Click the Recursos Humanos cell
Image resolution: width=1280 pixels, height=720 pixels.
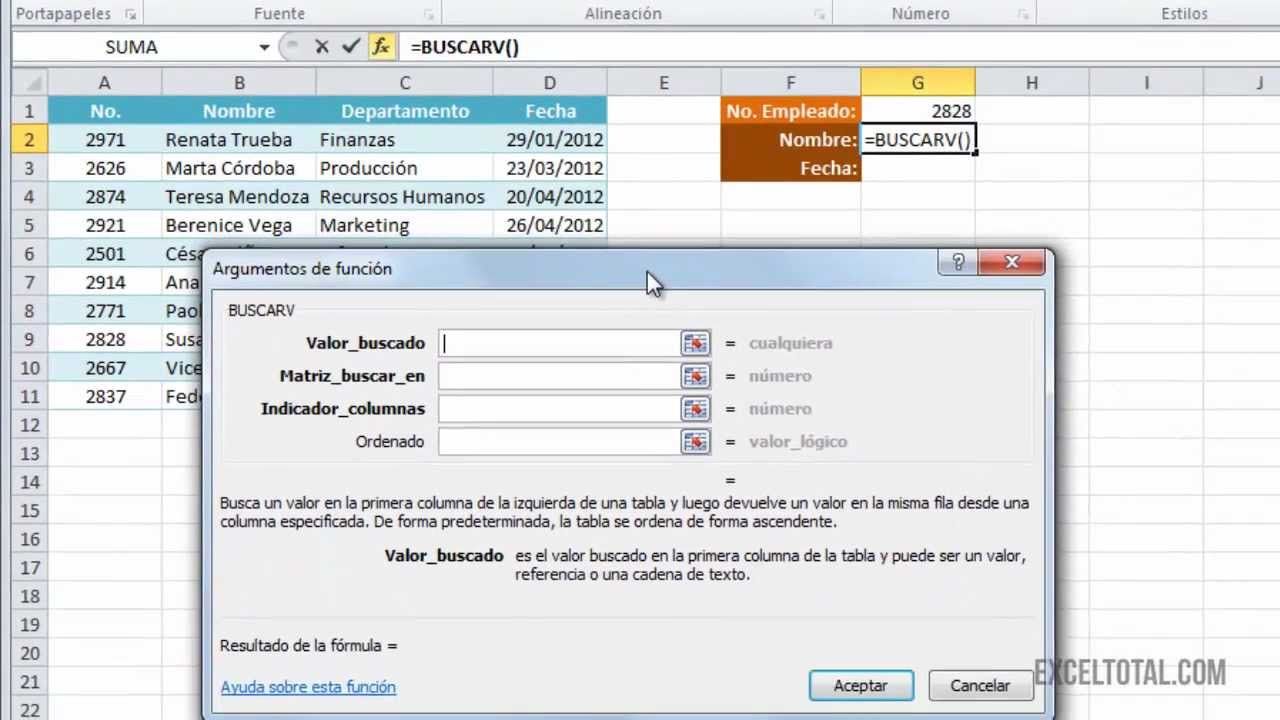point(405,197)
